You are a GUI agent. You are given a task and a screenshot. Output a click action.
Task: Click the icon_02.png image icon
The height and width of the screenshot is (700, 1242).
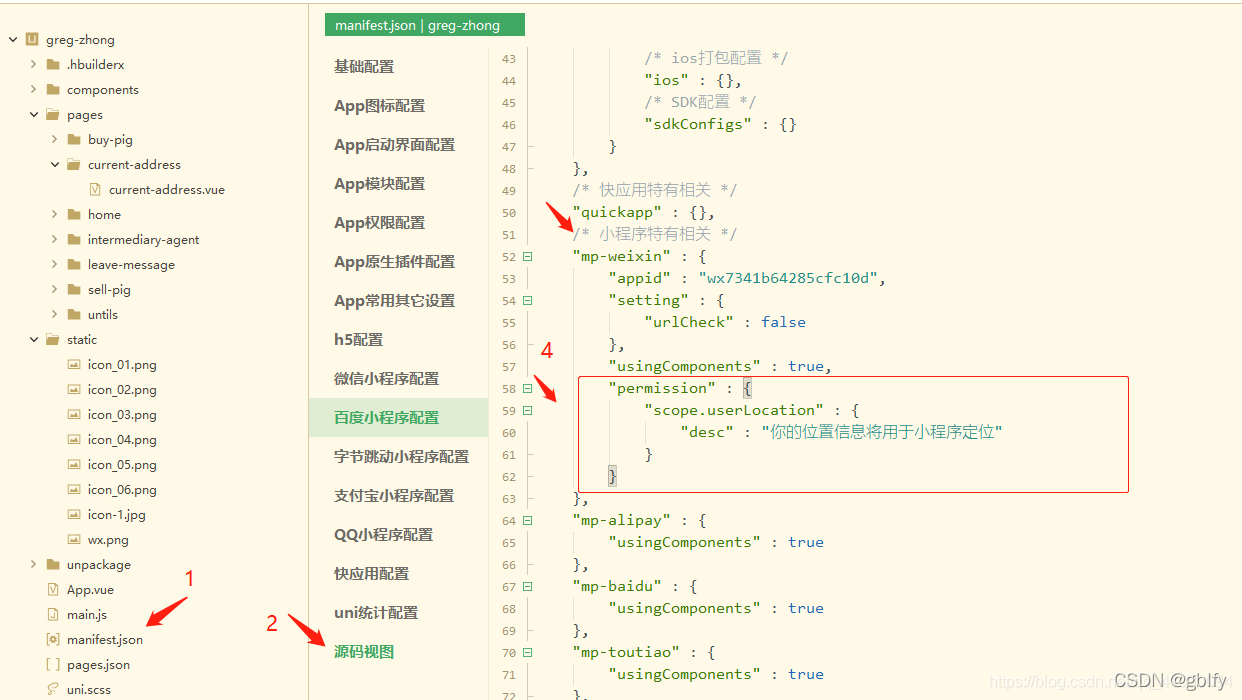(x=74, y=390)
